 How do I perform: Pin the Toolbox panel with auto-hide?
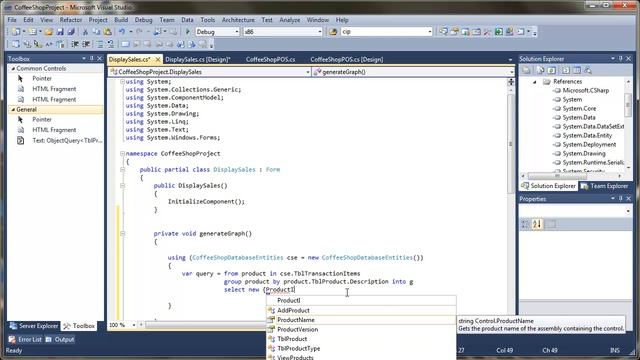click(x=91, y=59)
